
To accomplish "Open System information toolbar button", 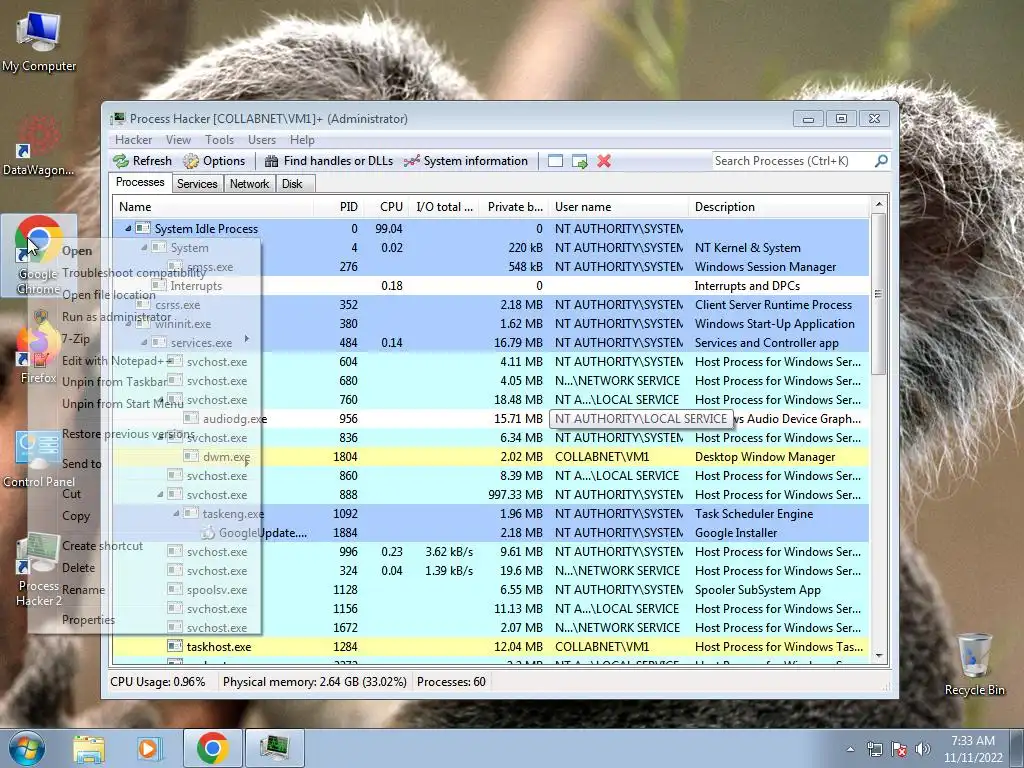I will pyautogui.click(x=466, y=161).
